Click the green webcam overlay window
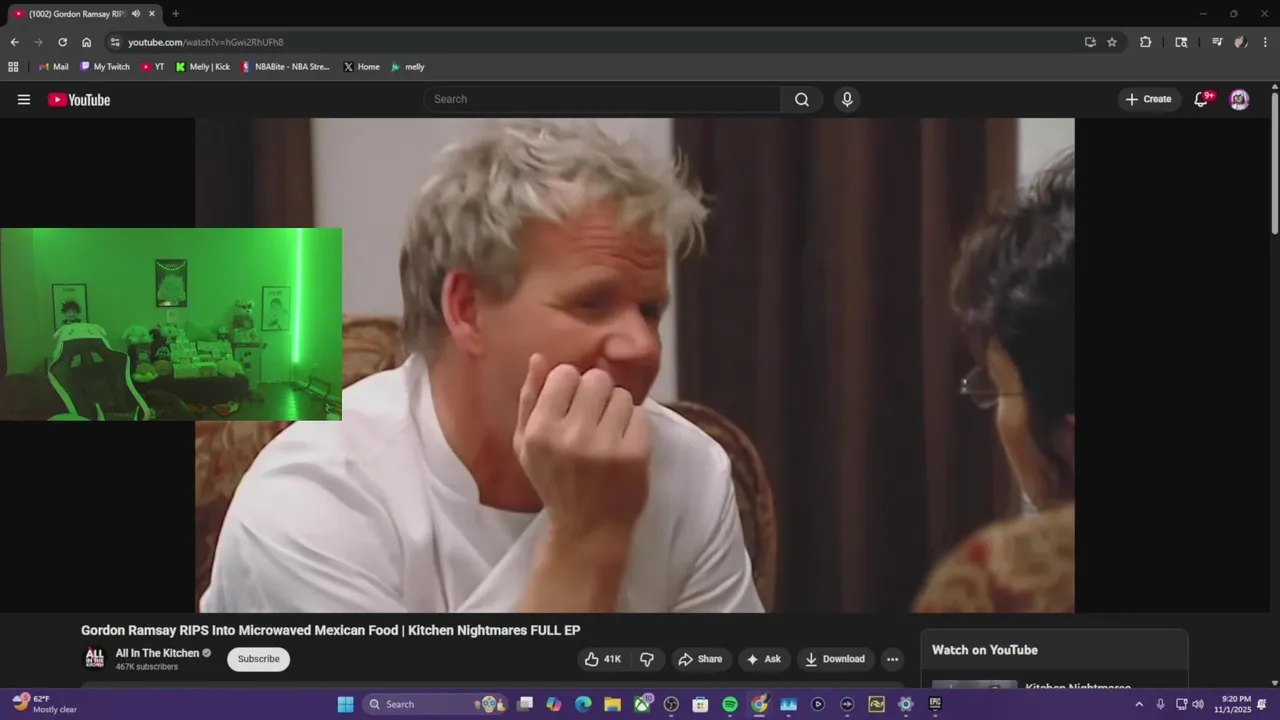 coord(171,324)
